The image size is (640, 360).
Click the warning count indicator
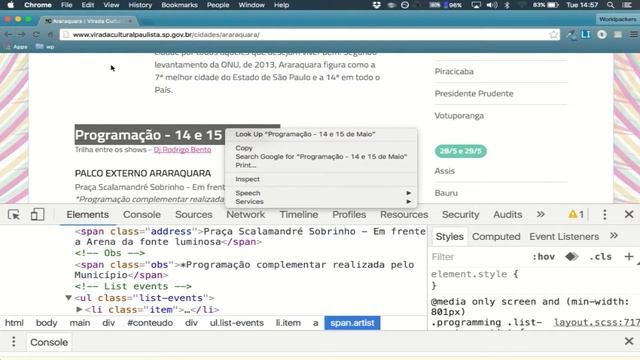coord(576,214)
